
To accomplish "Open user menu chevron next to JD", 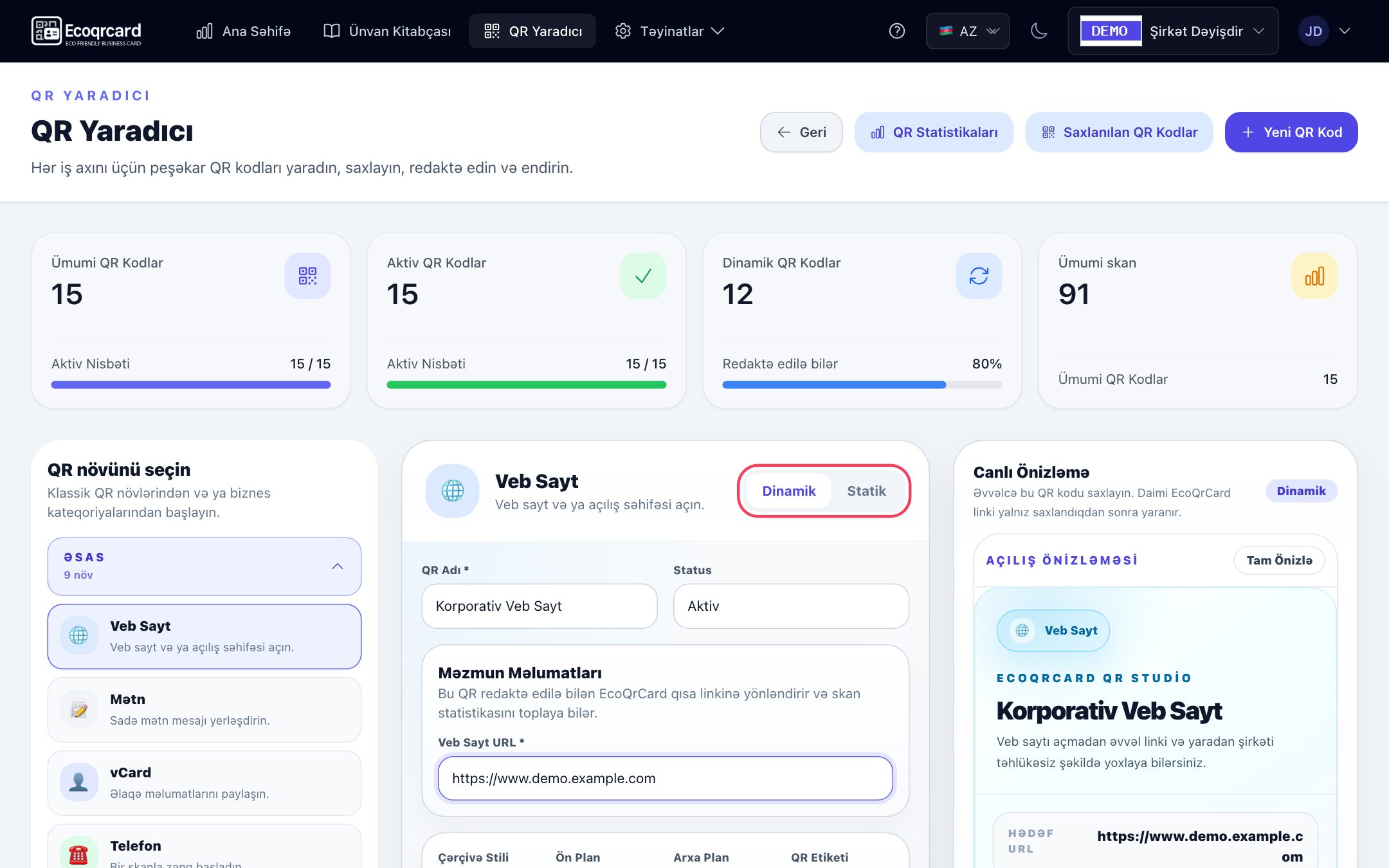I will (1345, 31).
